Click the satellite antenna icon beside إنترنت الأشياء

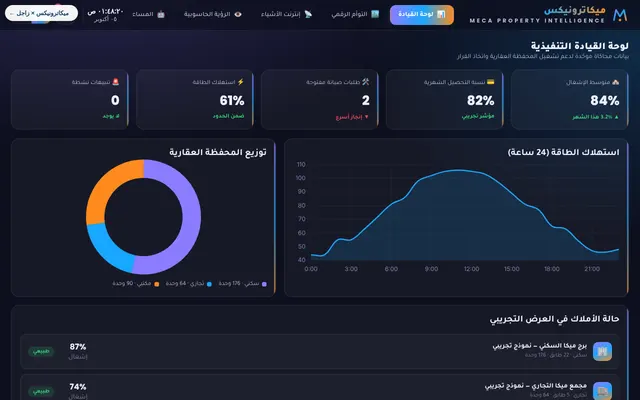point(308,14)
